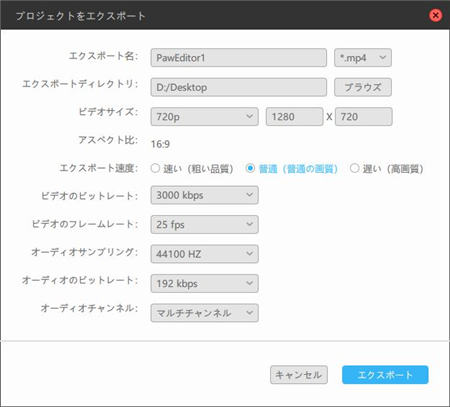
Task: Open the 3000 kbps video bitrate dropdown
Action: (204, 195)
